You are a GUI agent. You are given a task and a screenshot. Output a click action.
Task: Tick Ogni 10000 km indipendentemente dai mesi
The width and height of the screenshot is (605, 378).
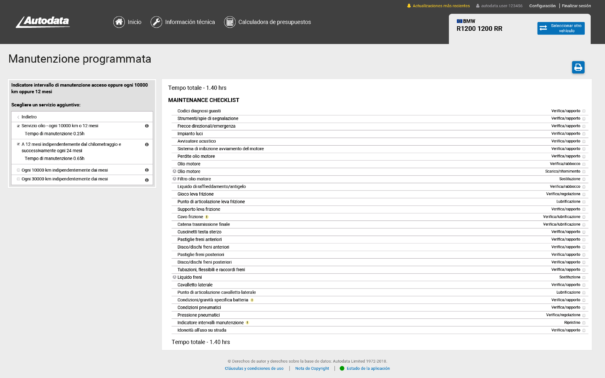[x=18, y=170]
